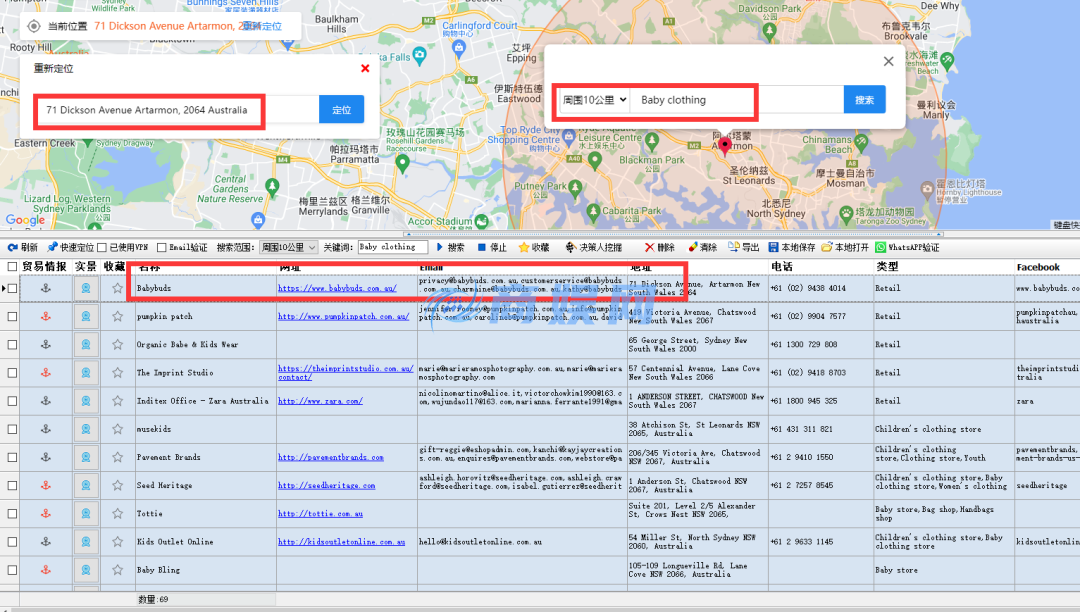1080x612 pixels.
Task: Click the 关键词 keyword input field in toolbar
Action: (392, 247)
